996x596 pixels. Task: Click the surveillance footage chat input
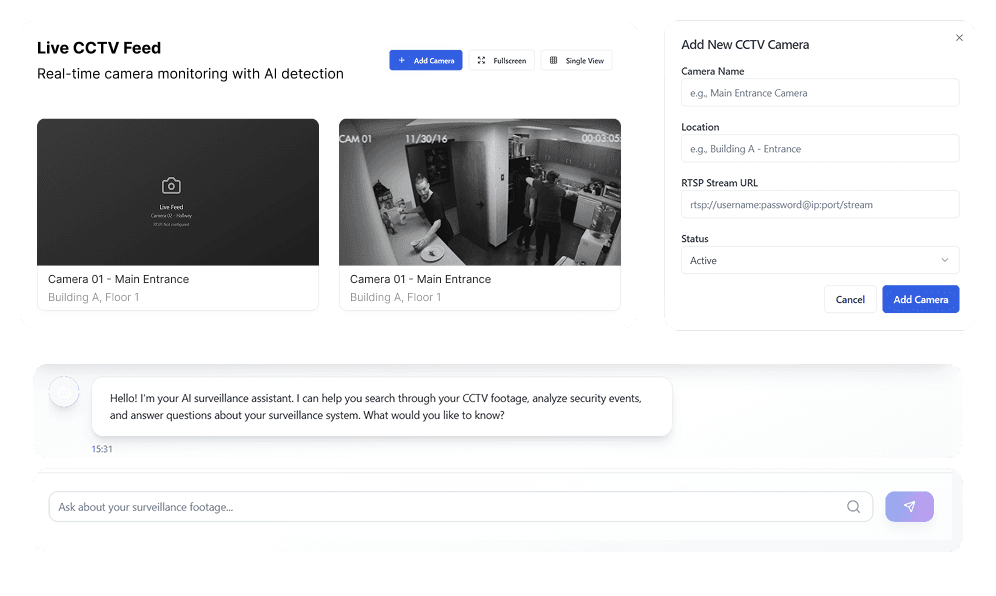pyautogui.click(x=450, y=507)
